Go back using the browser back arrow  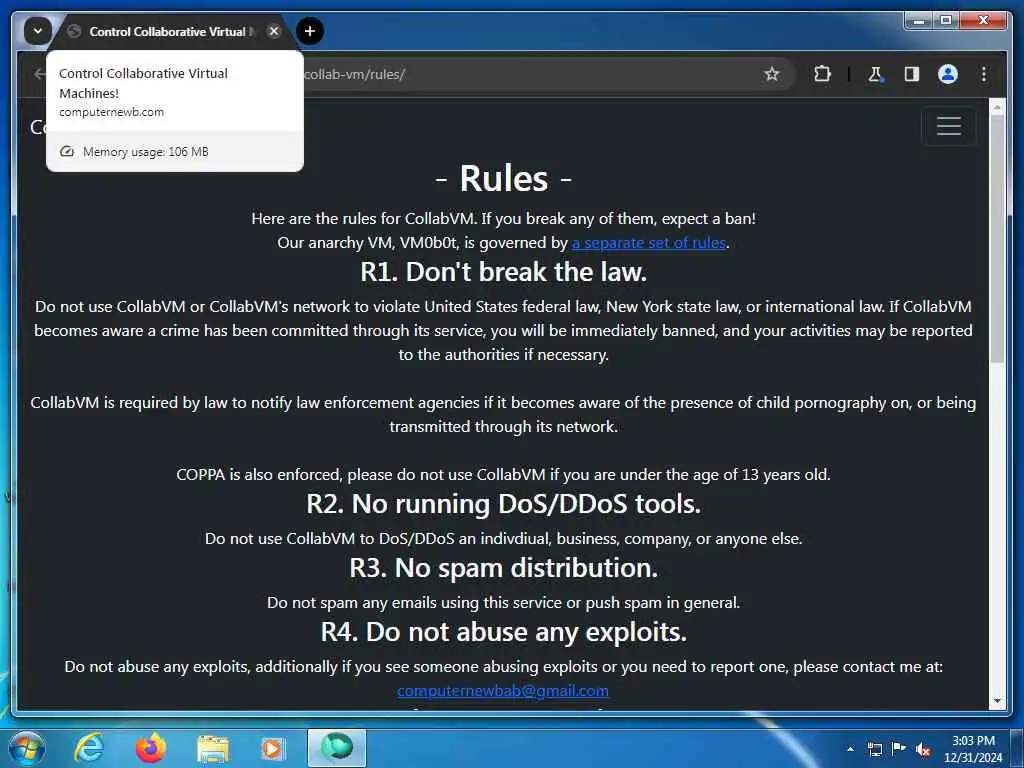click(x=39, y=74)
